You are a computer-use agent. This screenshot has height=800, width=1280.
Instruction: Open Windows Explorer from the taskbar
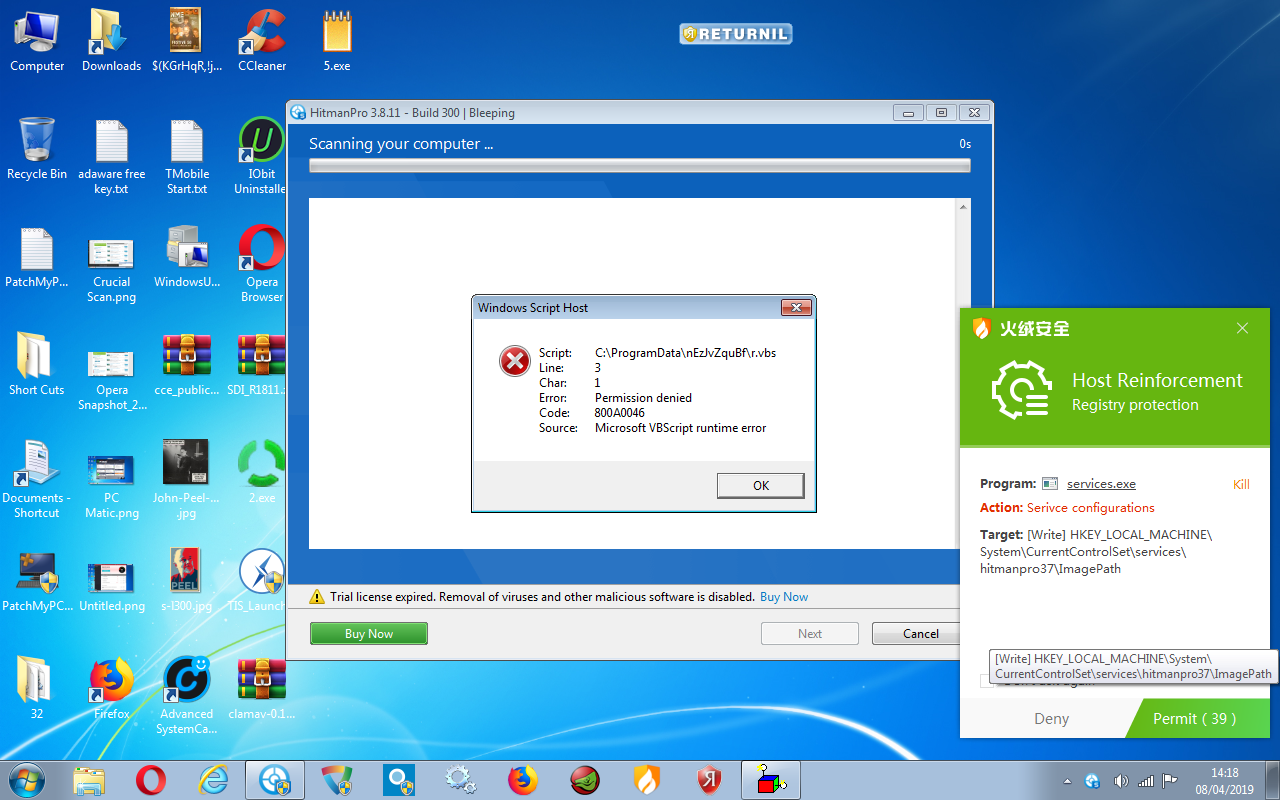click(89, 780)
